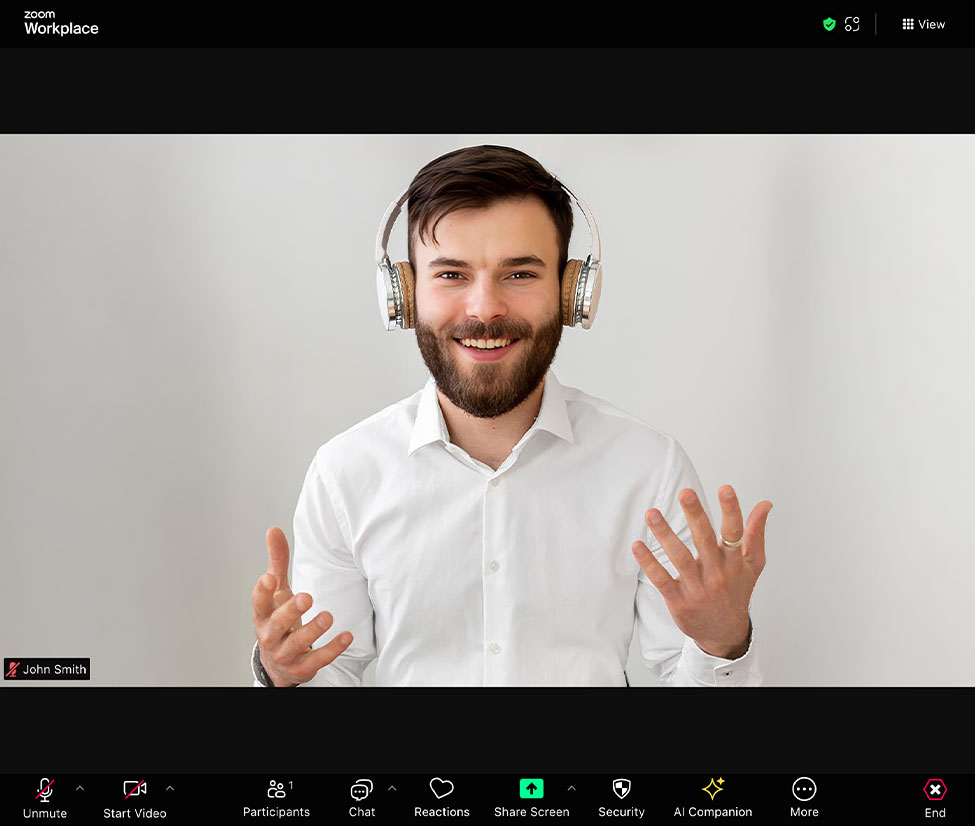Open video settings via the Start Video chevron
Image resolution: width=975 pixels, height=826 pixels.
click(170, 787)
